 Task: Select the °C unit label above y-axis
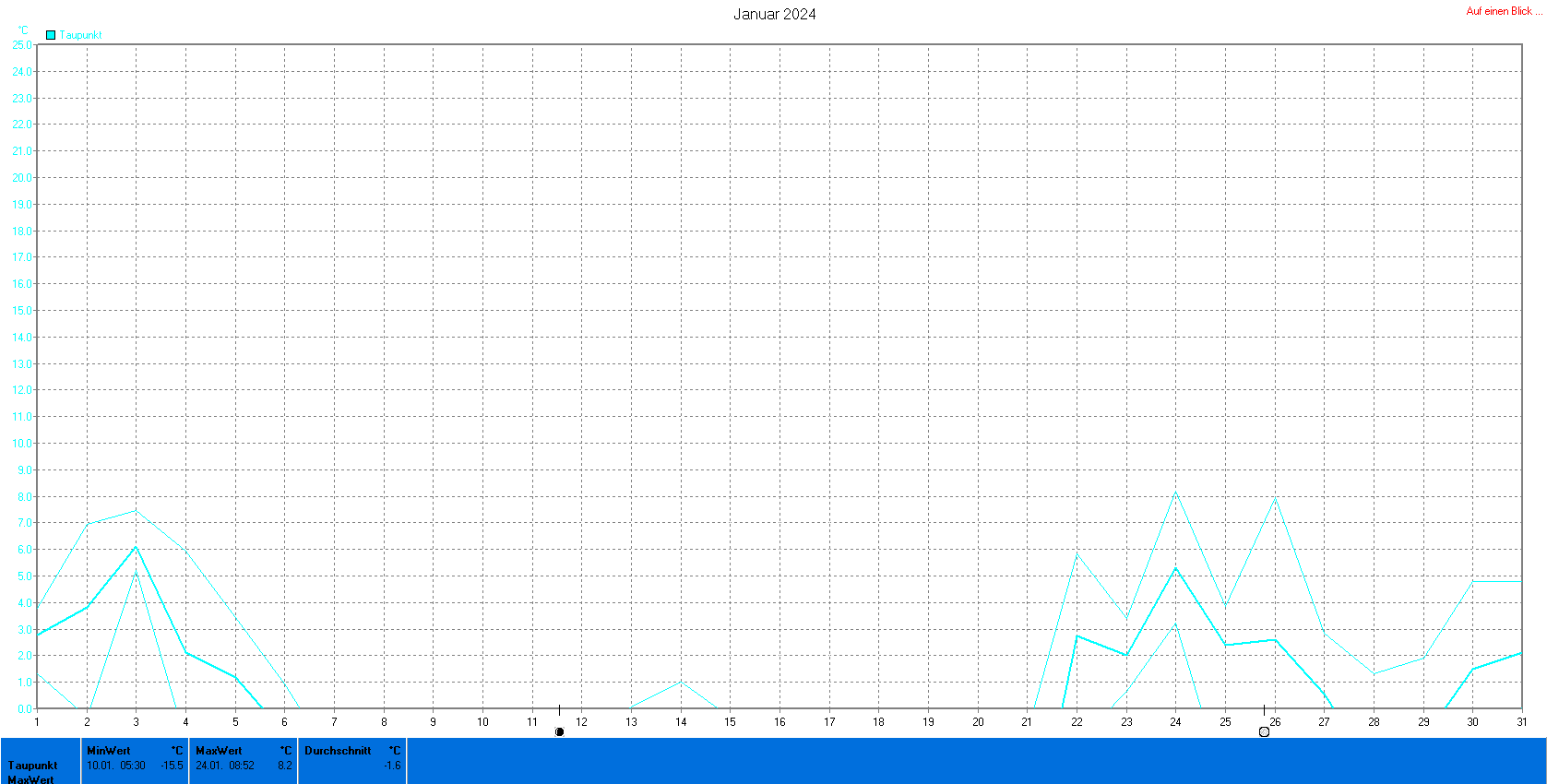point(23,30)
